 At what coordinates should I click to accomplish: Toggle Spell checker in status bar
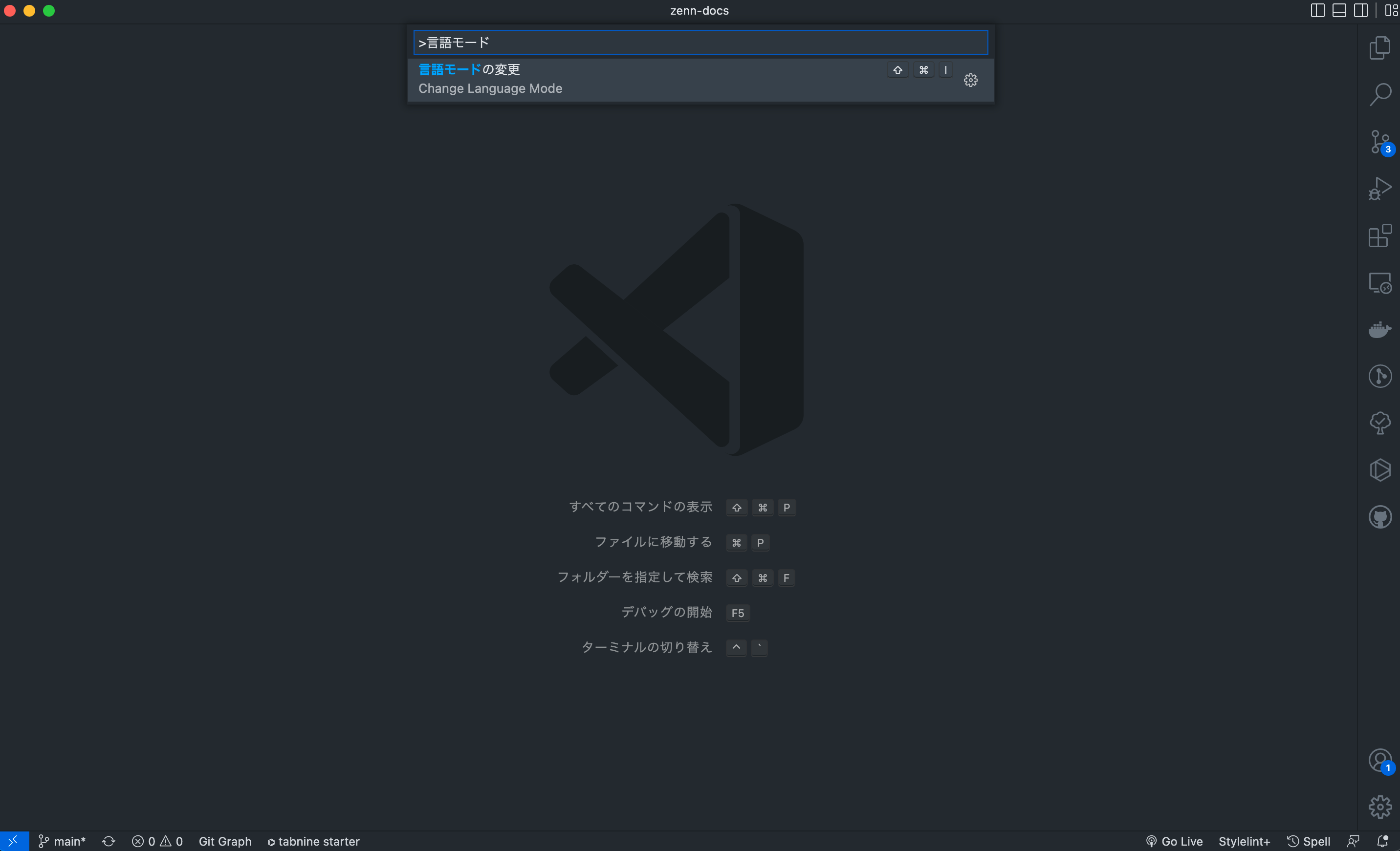click(x=1308, y=841)
